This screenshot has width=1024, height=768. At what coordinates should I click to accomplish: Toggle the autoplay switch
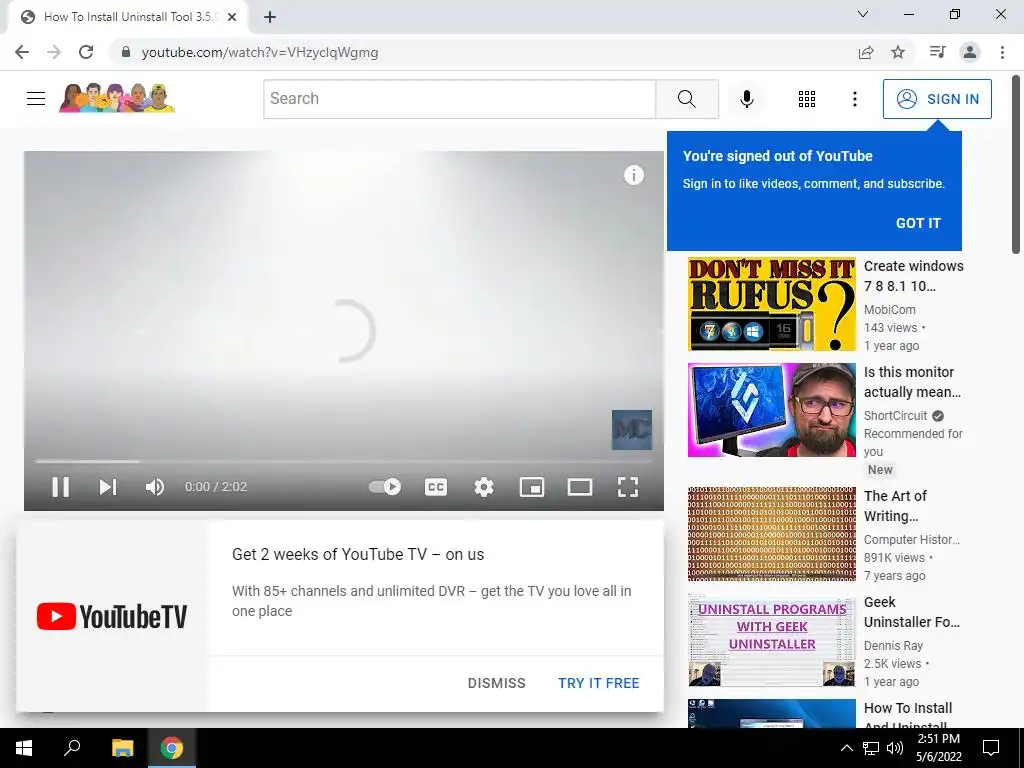coord(385,487)
